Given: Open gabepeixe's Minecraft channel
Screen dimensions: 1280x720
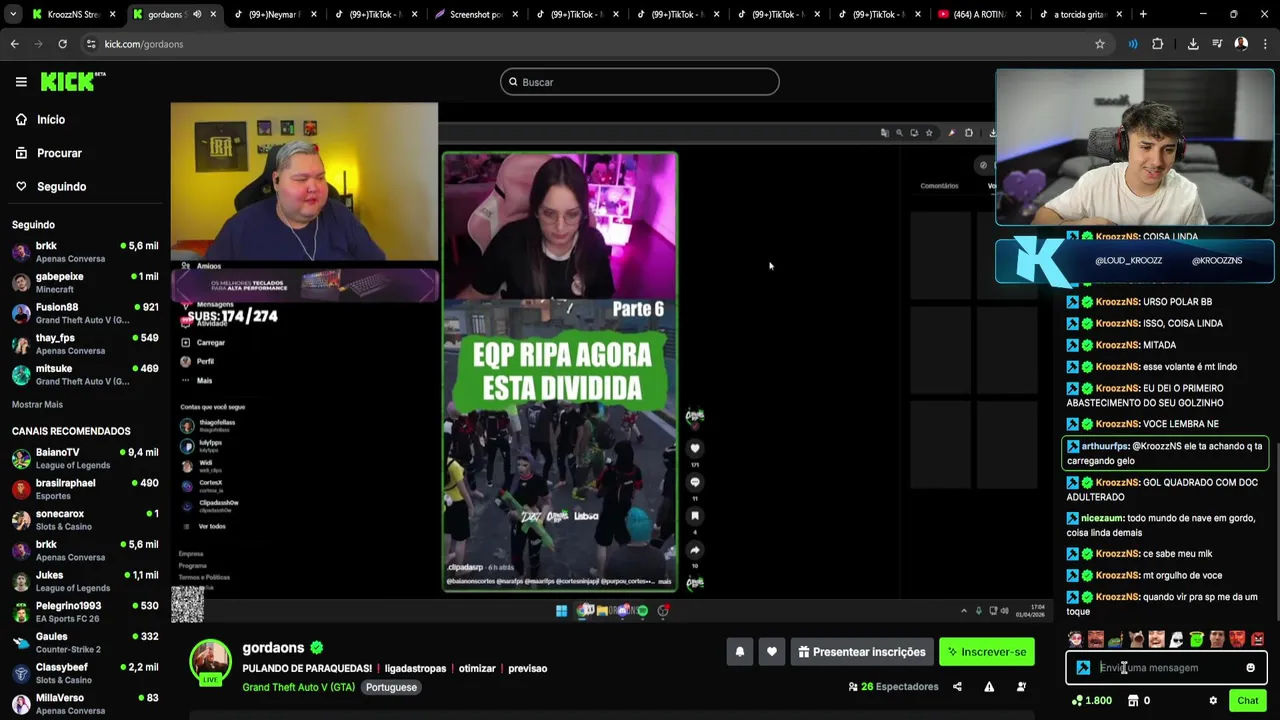Looking at the screenshot, I should click(x=85, y=283).
